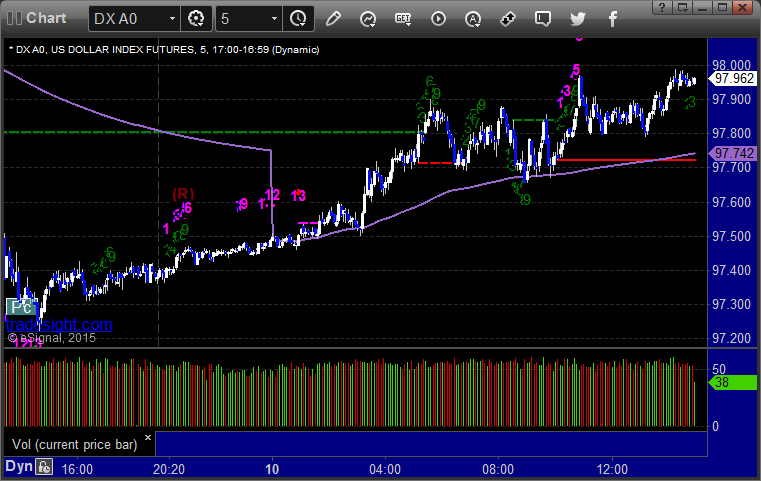Image resolution: width=761 pixels, height=481 pixels.
Task: Select the pencil drawing tools icon
Action: [333, 19]
